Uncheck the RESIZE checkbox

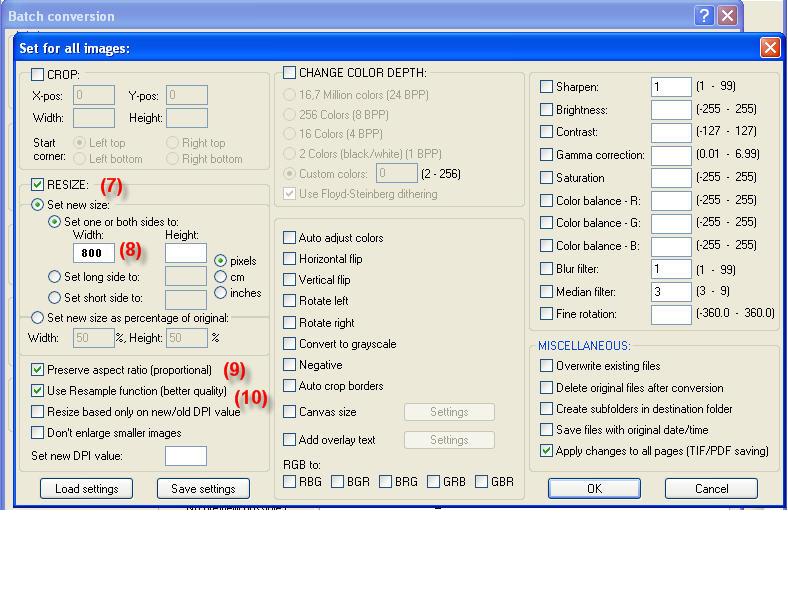click(x=38, y=185)
